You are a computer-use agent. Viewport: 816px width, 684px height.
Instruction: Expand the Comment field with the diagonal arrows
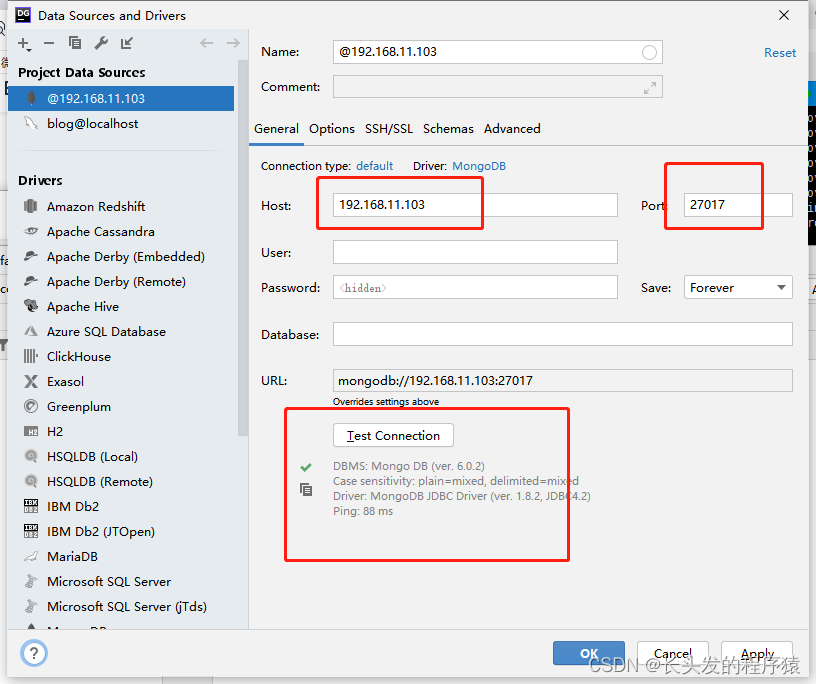tap(651, 87)
